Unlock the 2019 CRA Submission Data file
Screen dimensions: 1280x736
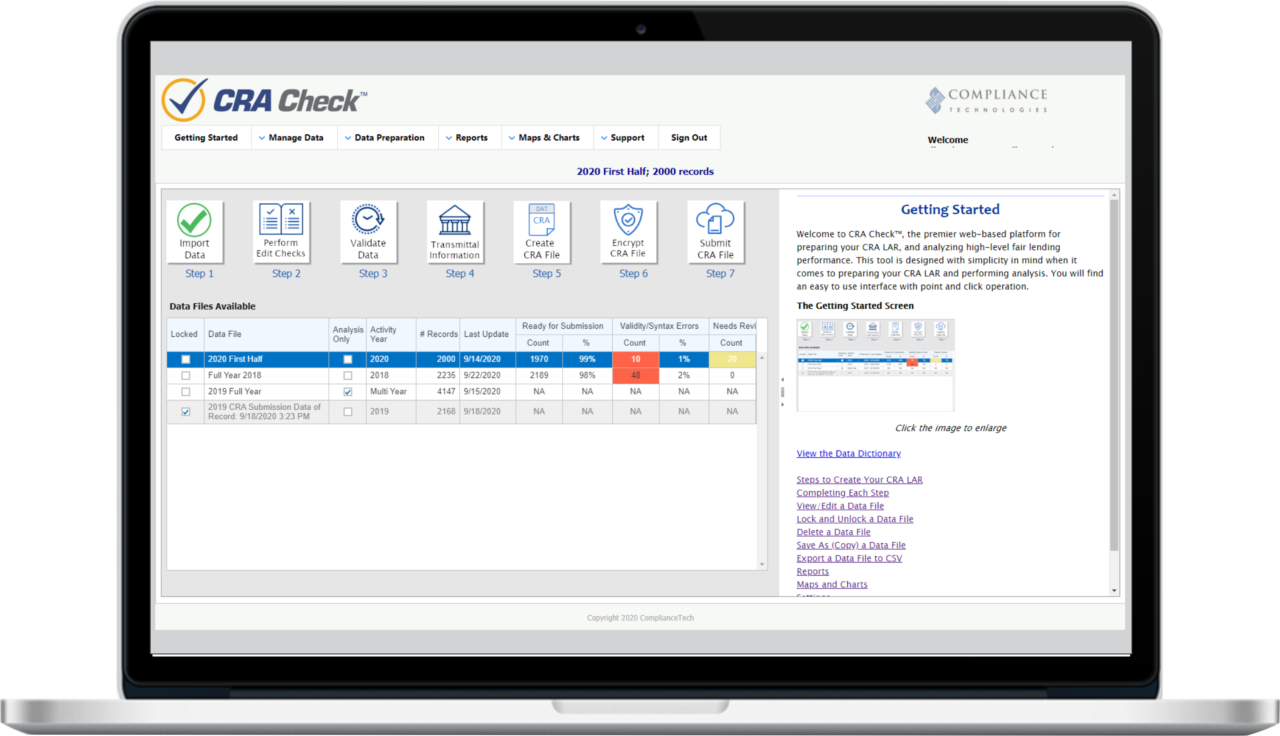coord(185,412)
